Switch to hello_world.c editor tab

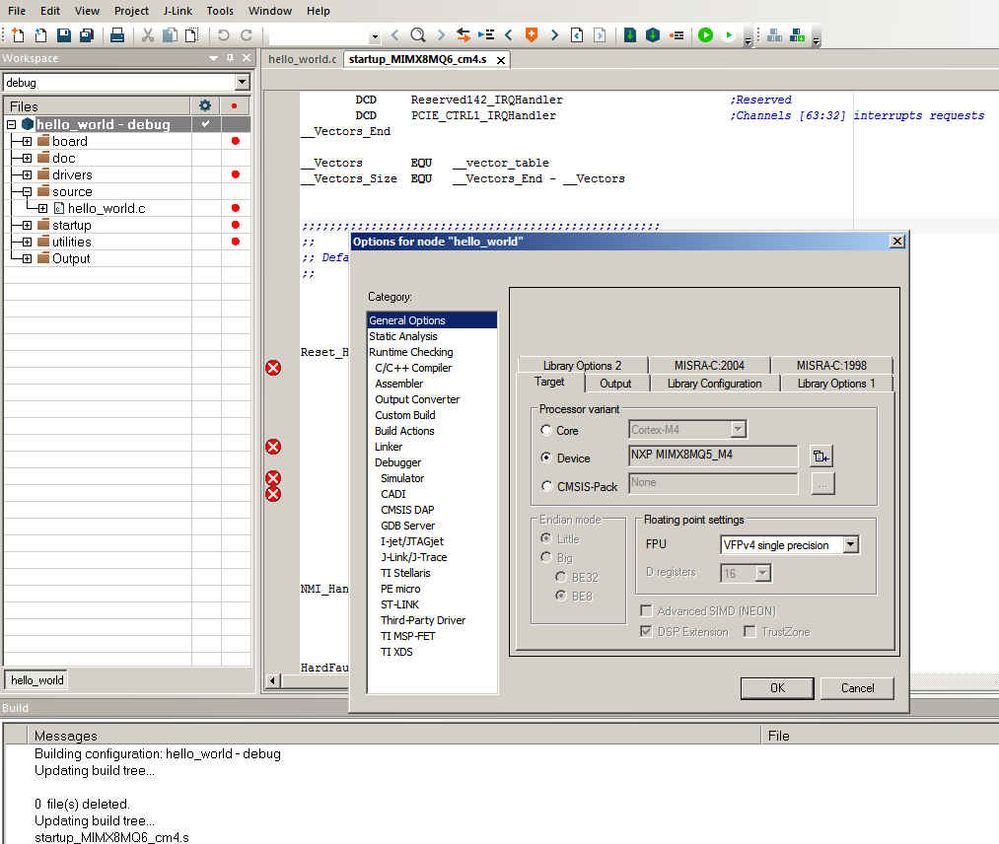(x=302, y=59)
